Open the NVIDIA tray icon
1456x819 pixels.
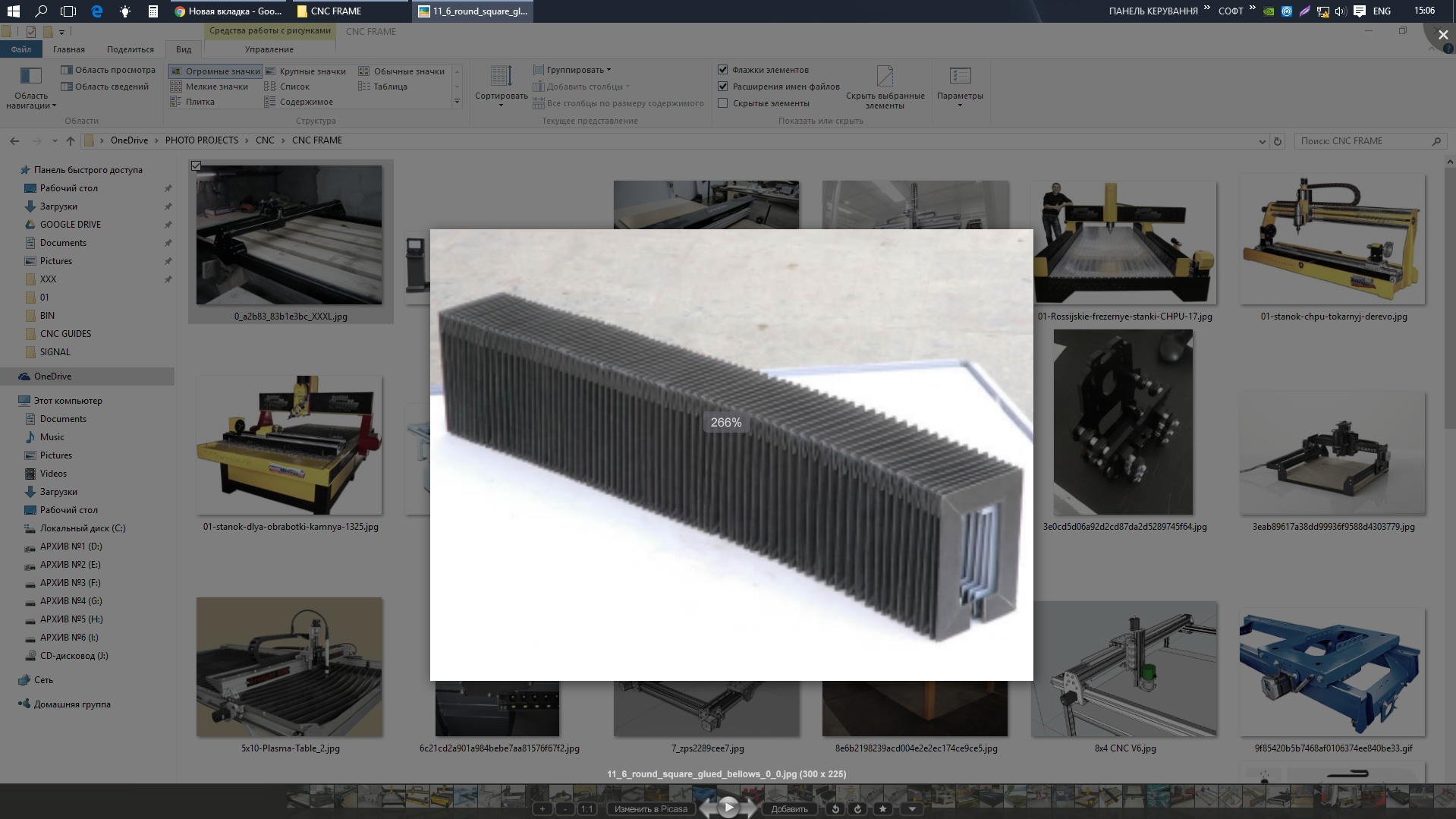coord(1269,11)
